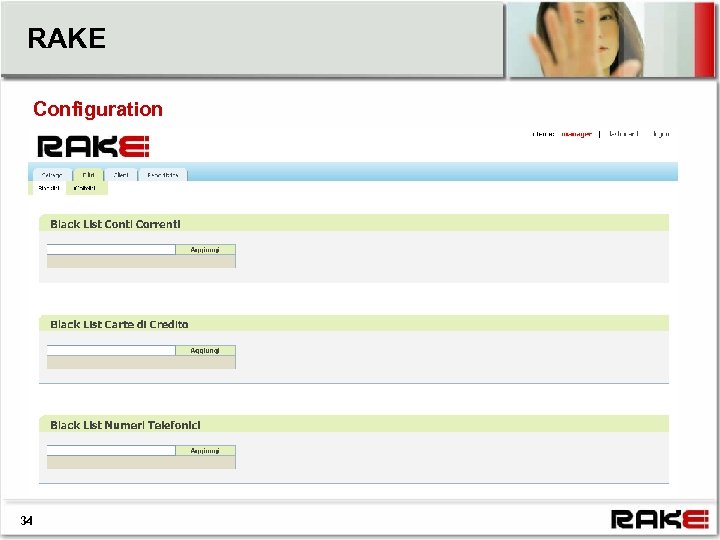Click Aggiungi under Black List Numeri Telefonici
Image resolution: width=720 pixels, height=540 pixels.
[x=205, y=450]
